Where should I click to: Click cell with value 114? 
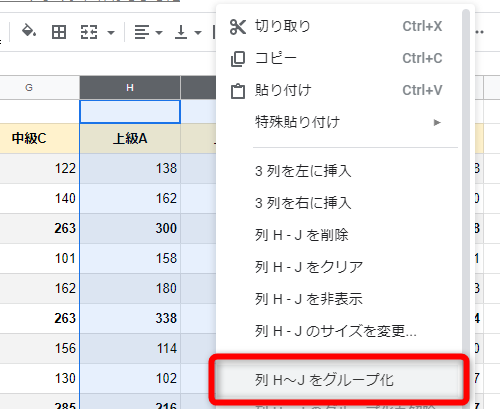[130, 348]
